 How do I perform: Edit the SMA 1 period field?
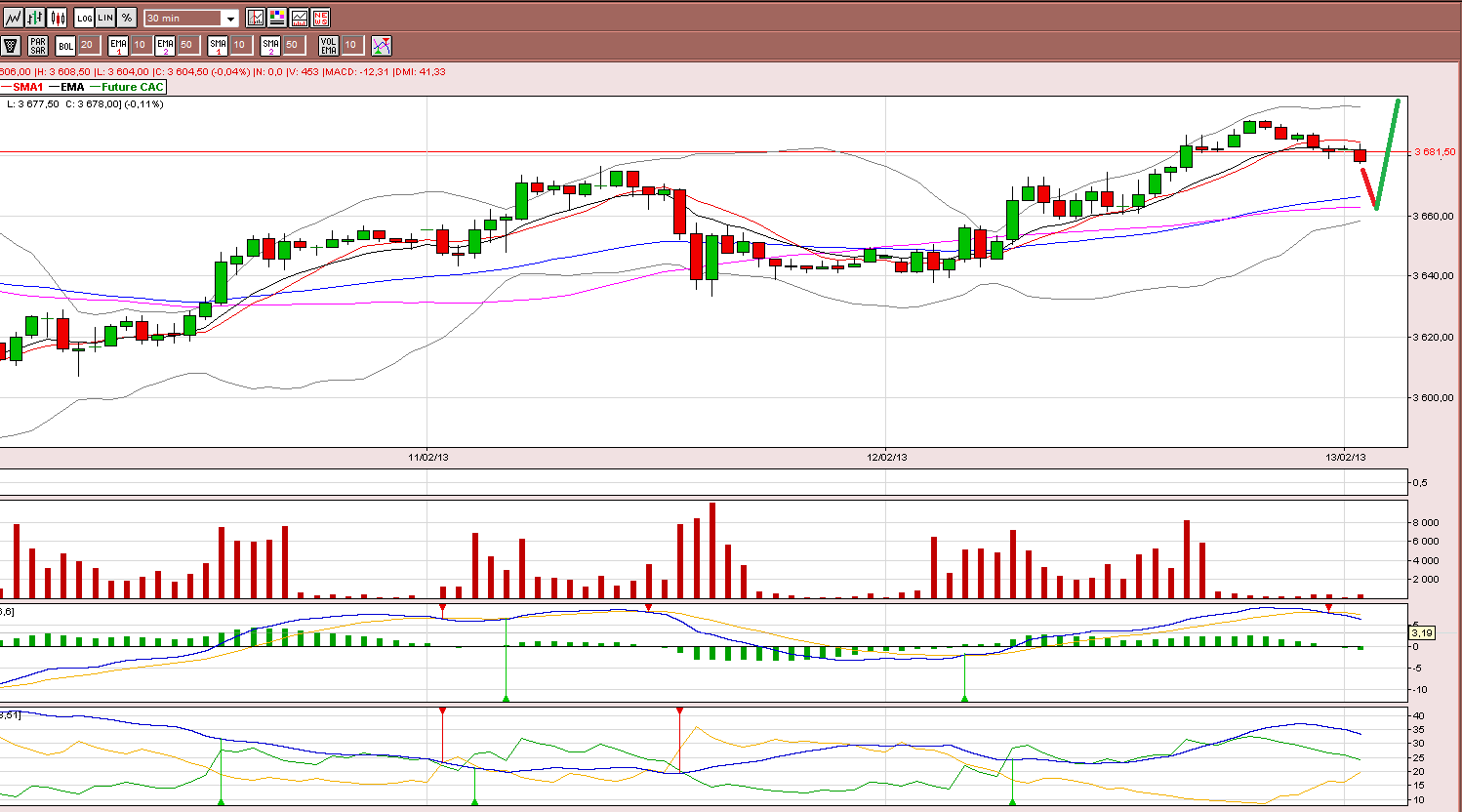240,45
